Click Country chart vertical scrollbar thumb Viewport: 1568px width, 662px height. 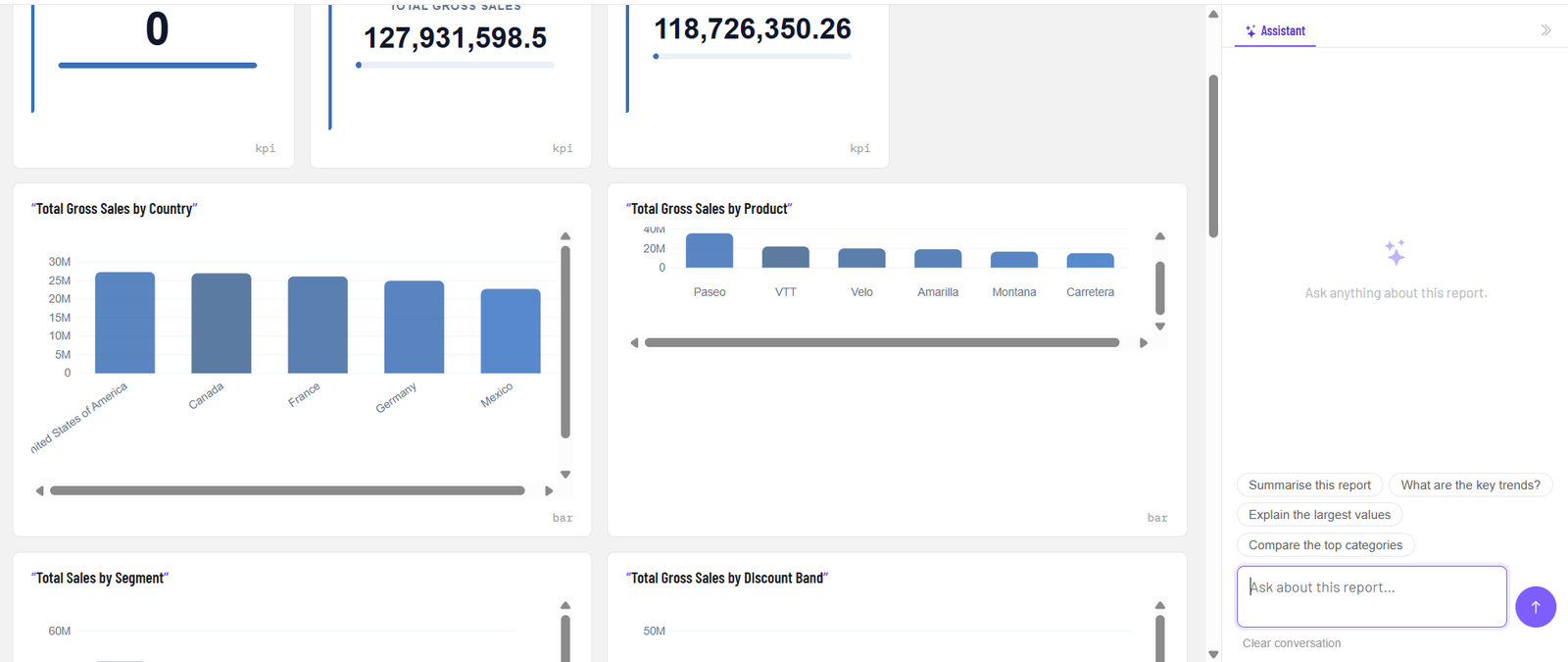coord(565,341)
